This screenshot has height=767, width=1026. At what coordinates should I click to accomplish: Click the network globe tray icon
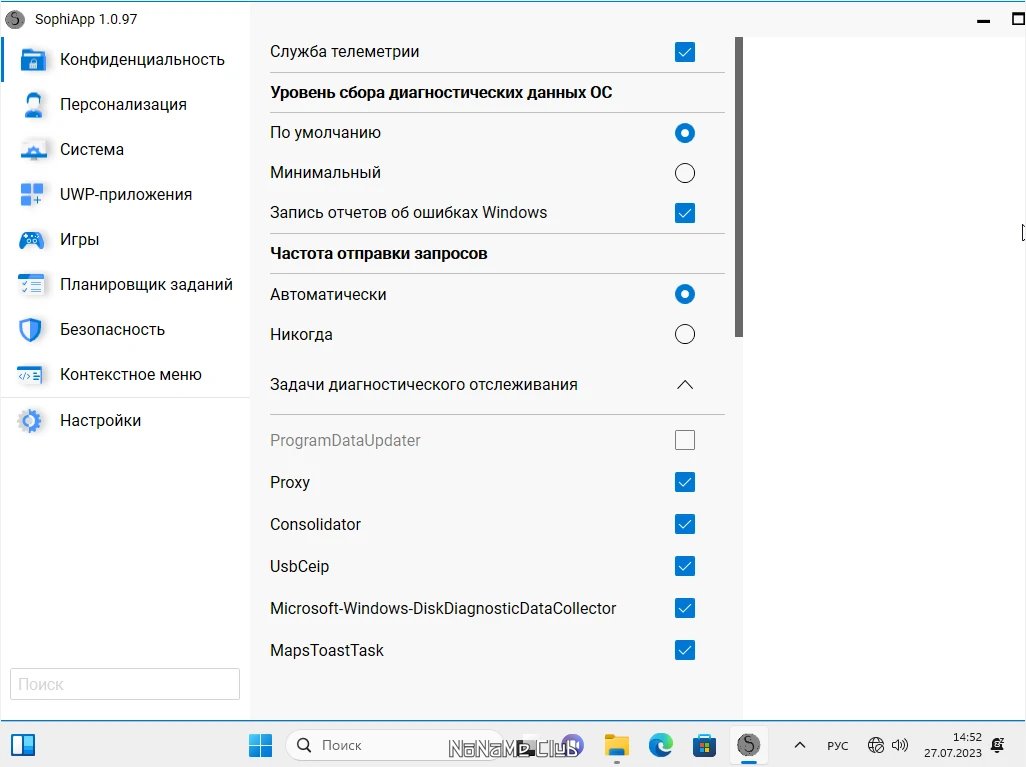click(876, 745)
